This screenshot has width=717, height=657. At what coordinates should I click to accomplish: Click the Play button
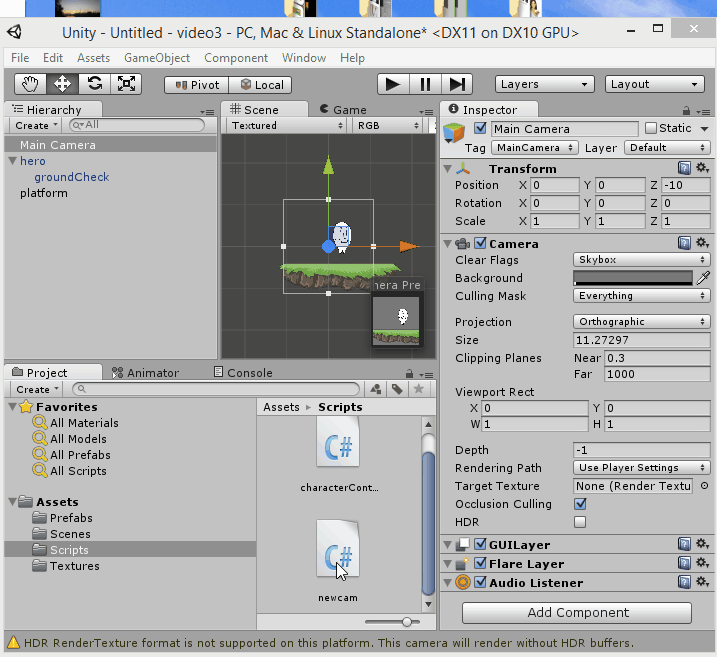(x=393, y=85)
